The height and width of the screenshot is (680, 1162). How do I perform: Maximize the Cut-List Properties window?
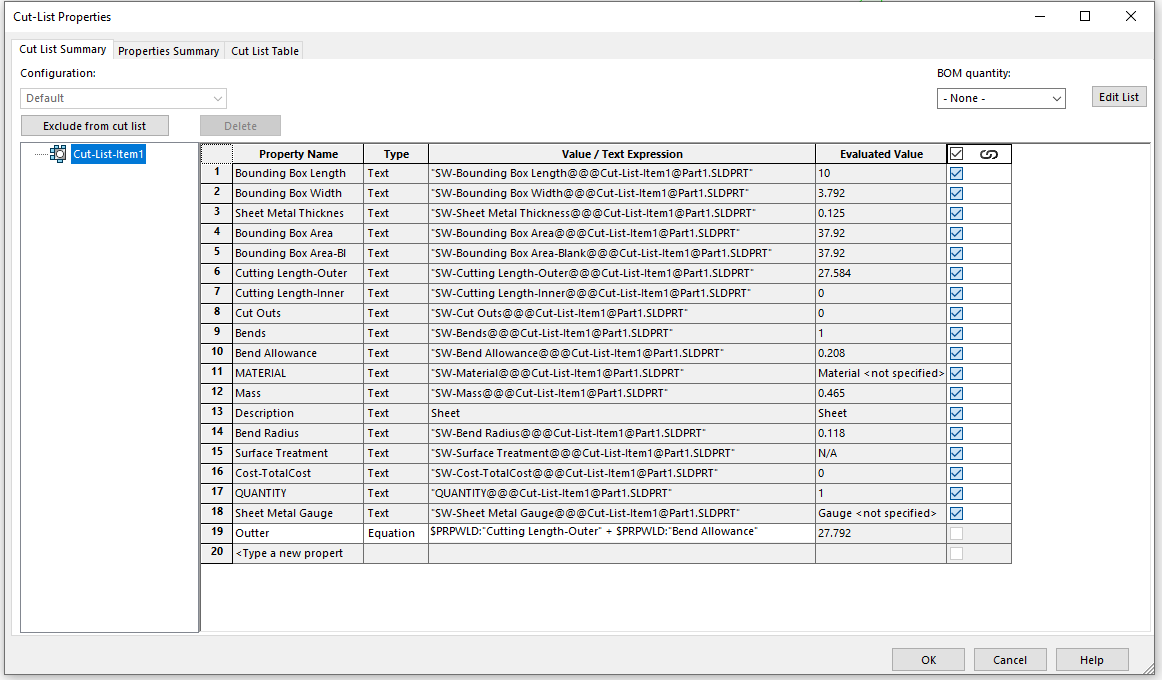[1085, 16]
